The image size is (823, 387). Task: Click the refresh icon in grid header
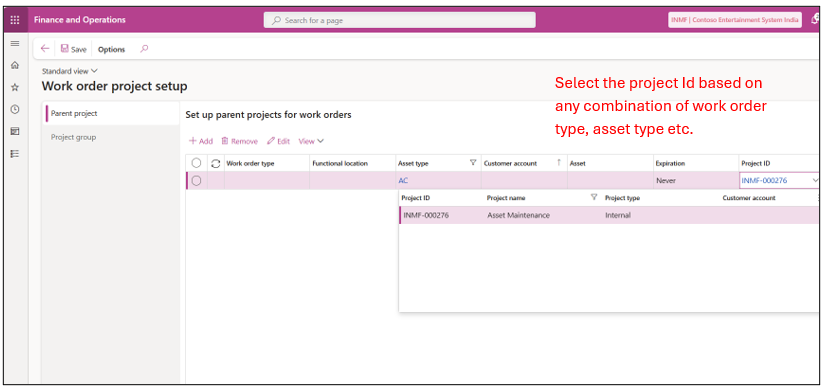click(x=215, y=163)
